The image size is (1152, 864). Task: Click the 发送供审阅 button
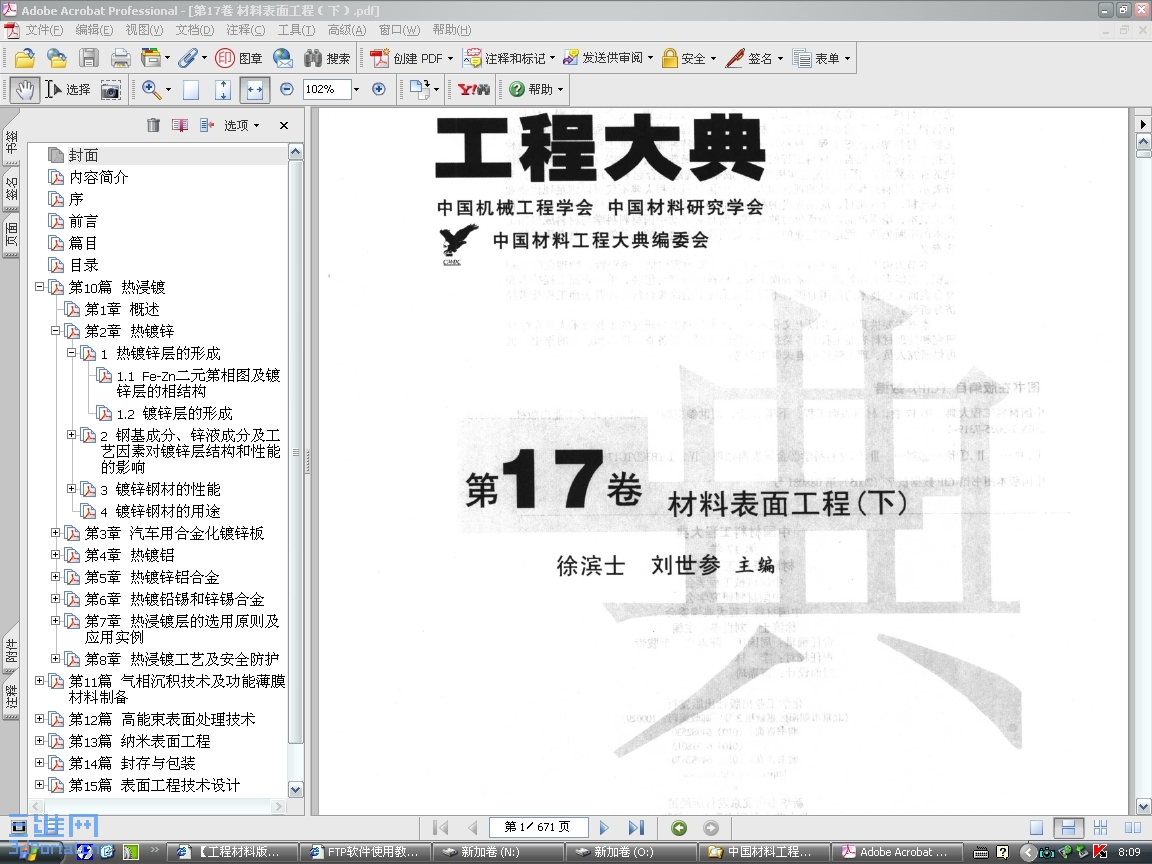pos(608,58)
